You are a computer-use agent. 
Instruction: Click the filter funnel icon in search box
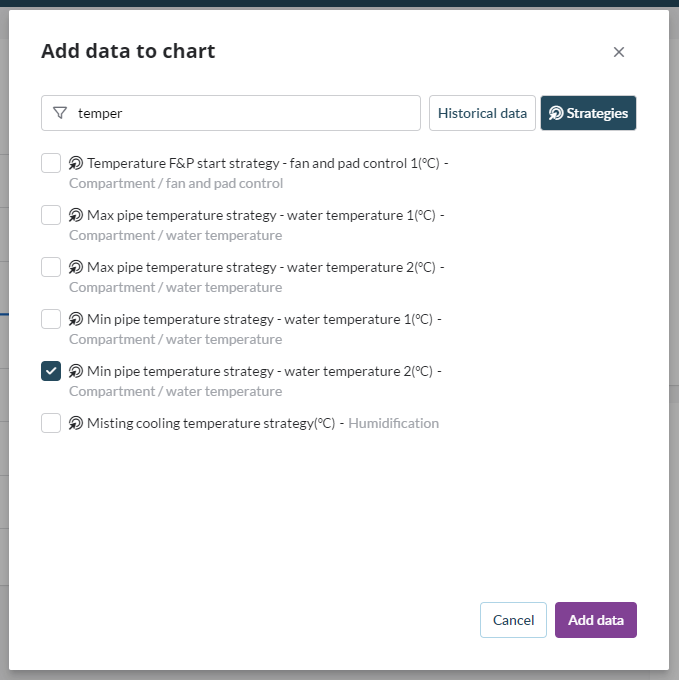(x=60, y=113)
